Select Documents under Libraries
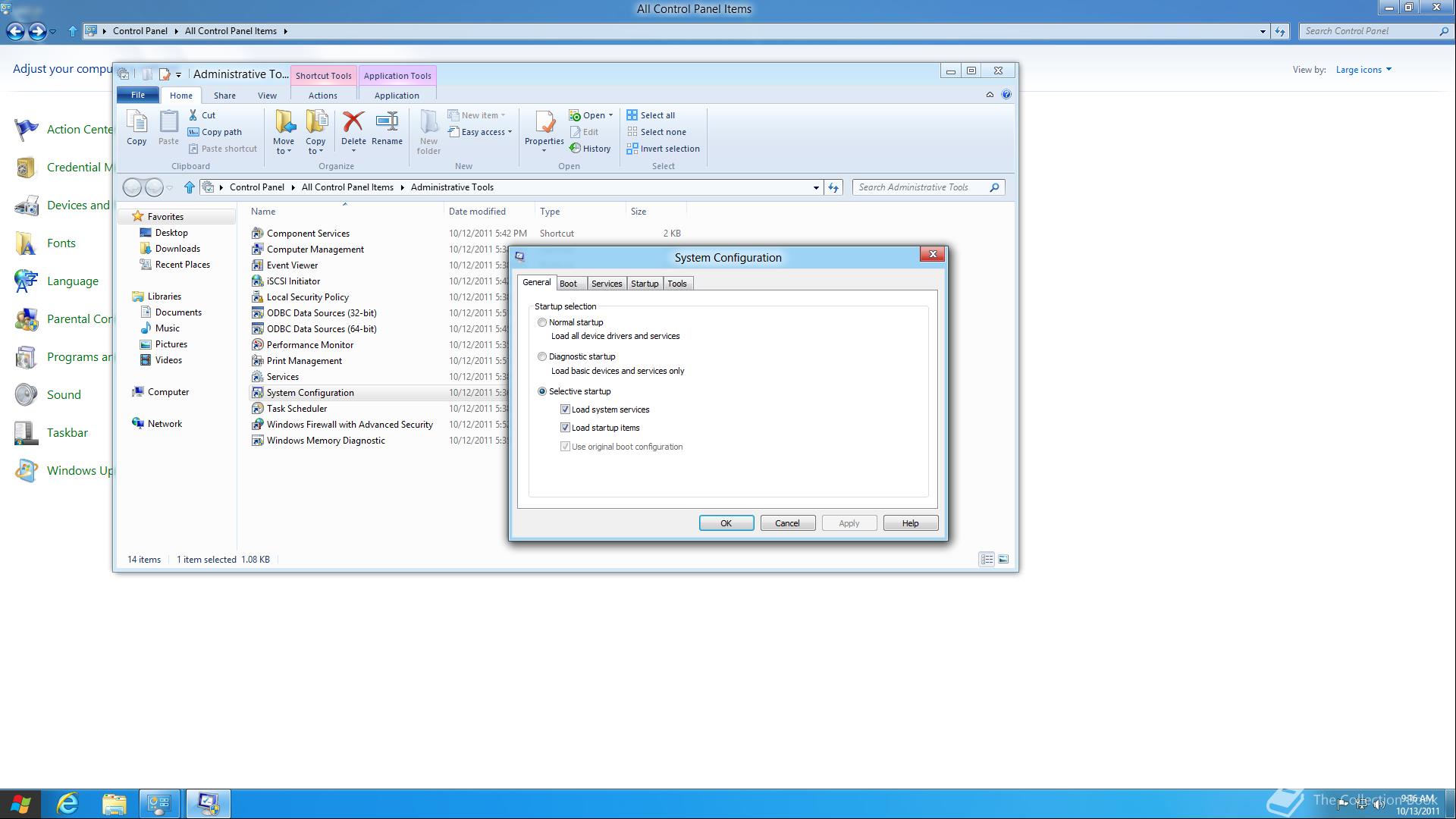The image size is (1456, 819). 178,312
